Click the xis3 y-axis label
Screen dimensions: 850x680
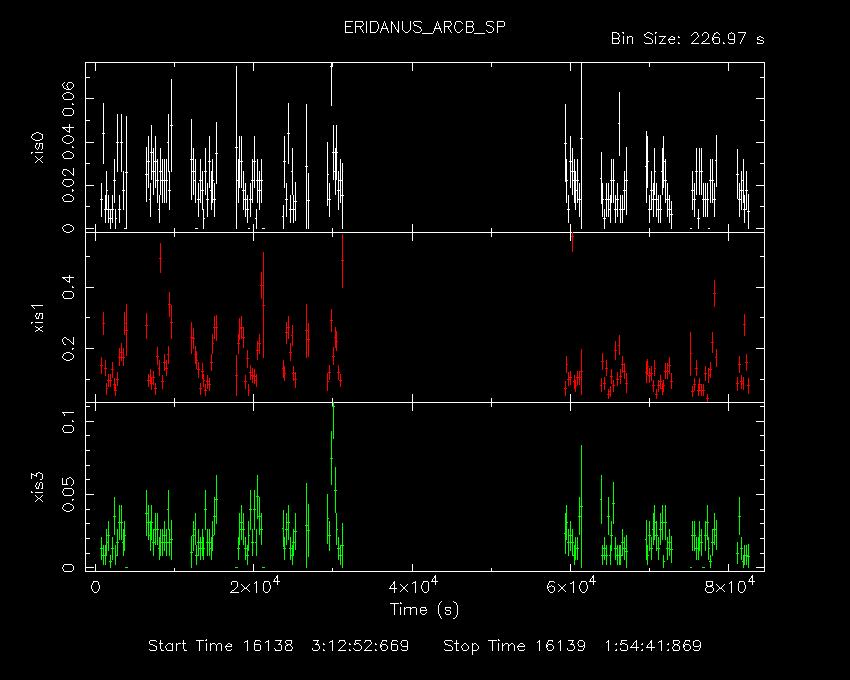pyautogui.click(x=38, y=487)
